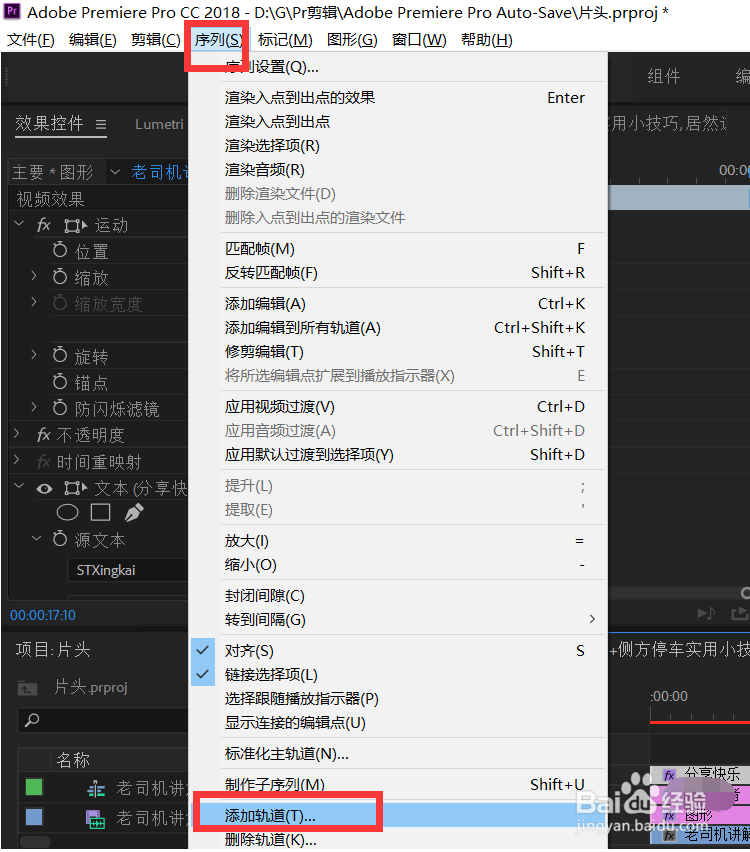Hide the 文本 layer with eye icon
Screen dimensions: 750x852
45,488
